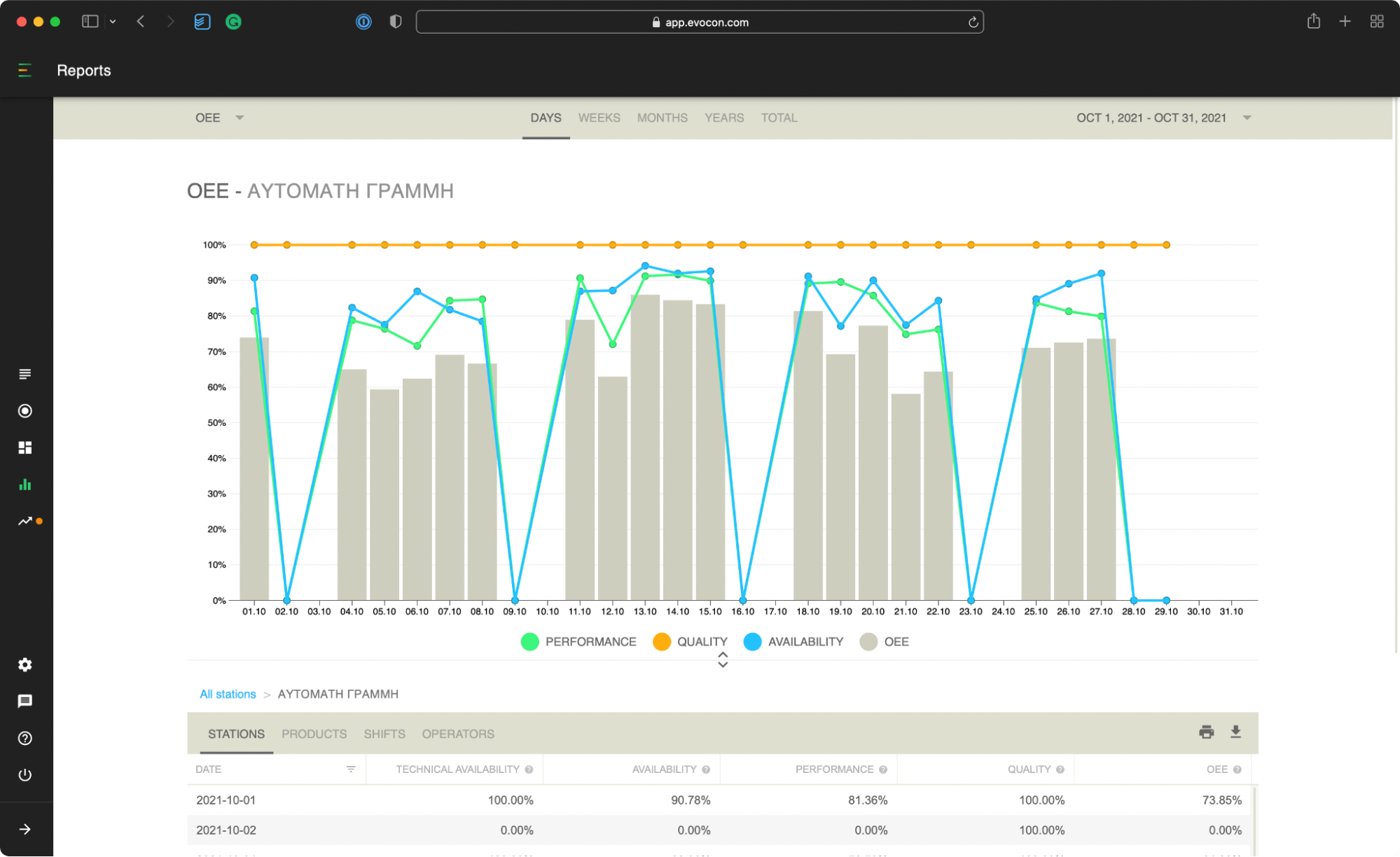Click the 13.10 OEE bar
The width and height of the screenshot is (1400, 857).
[x=644, y=447]
